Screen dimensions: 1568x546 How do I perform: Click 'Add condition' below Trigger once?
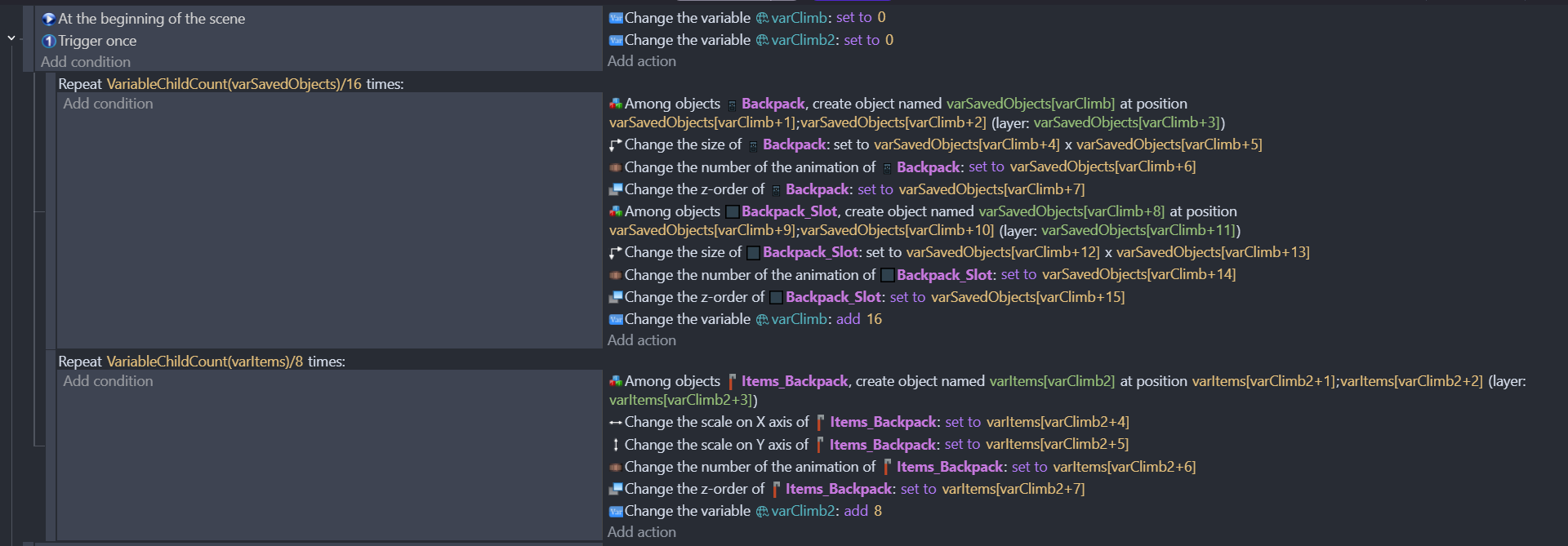pyautogui.click(x=86, y=62)
